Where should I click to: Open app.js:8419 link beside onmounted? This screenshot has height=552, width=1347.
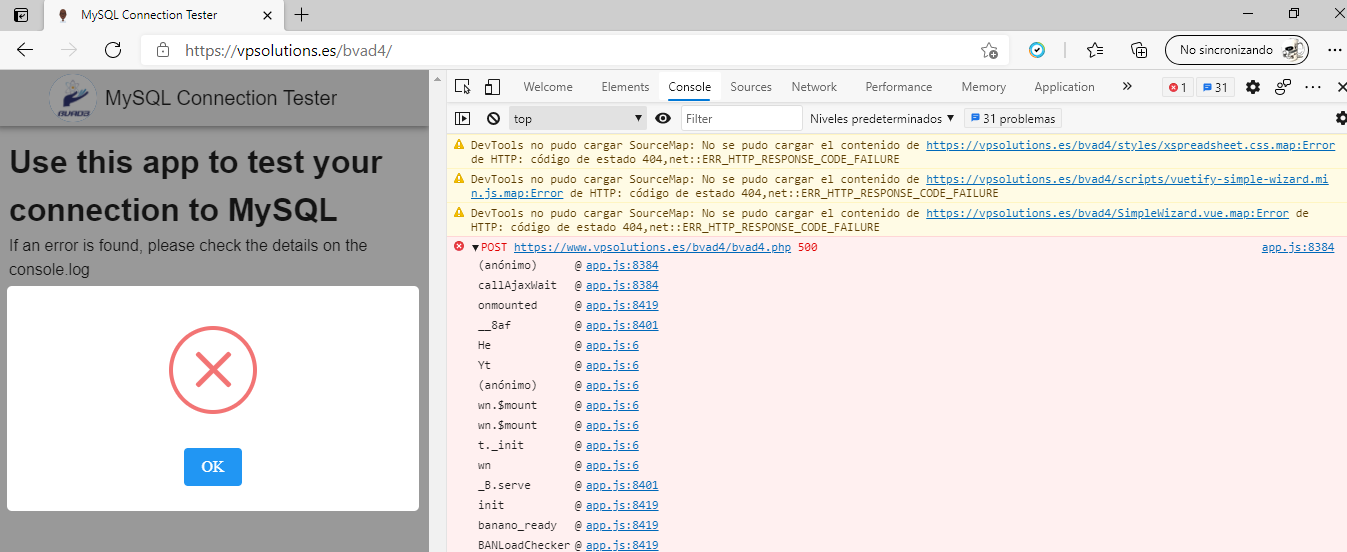coord(622,305)
